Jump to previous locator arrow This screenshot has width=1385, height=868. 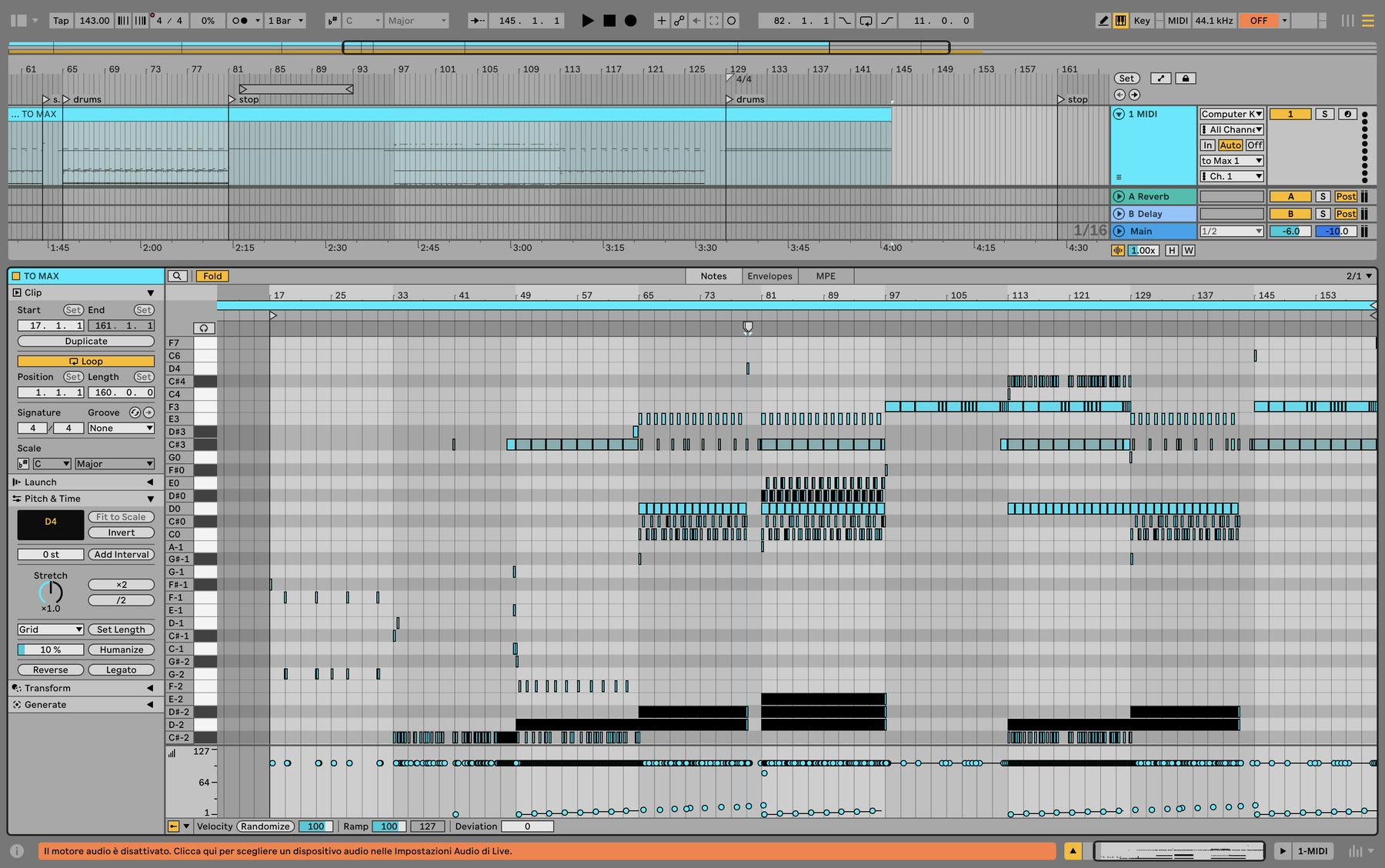click(1120, 95)
